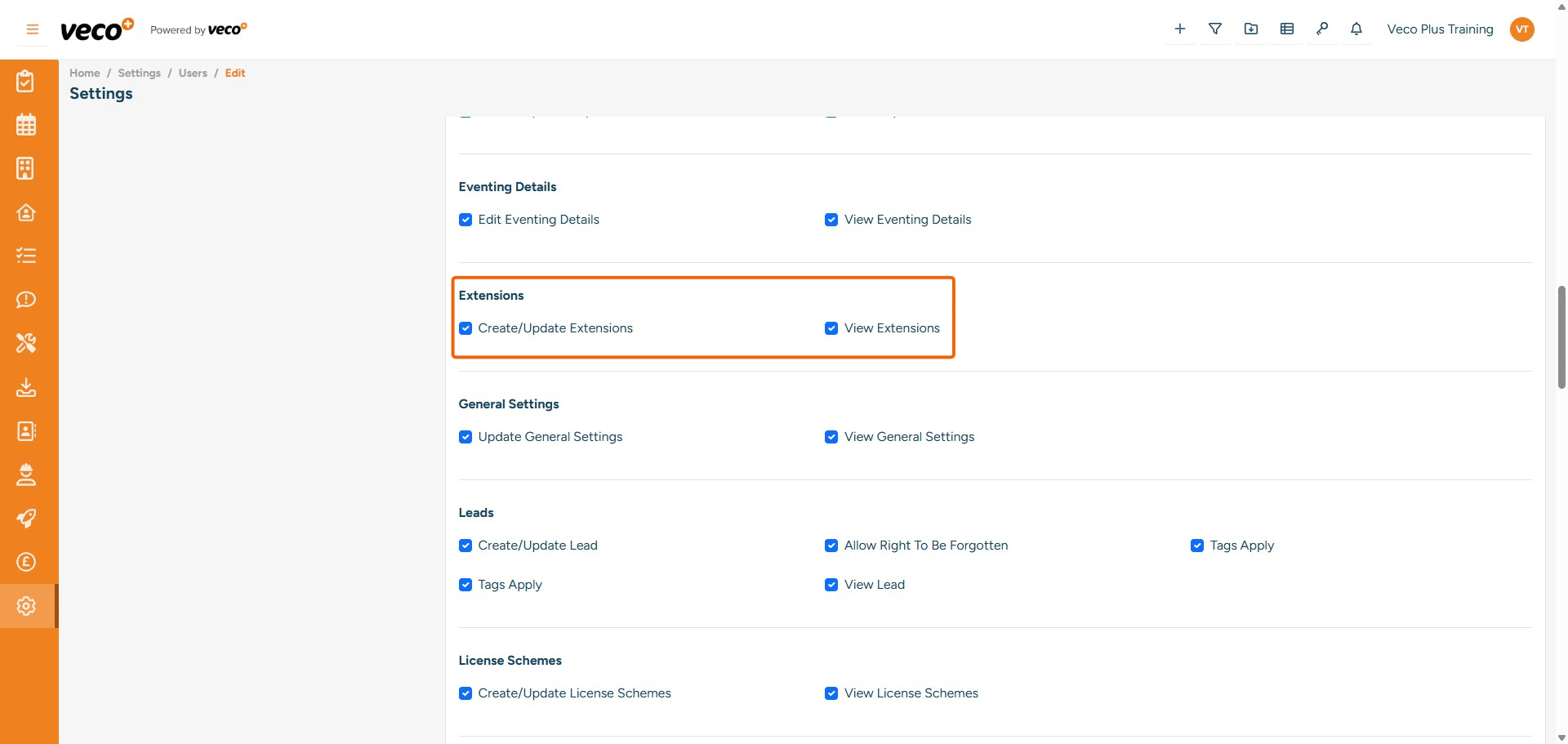Open the calendar icon in the sidebar
Viewport: 1568px width, 744px height.
point(27,124)
